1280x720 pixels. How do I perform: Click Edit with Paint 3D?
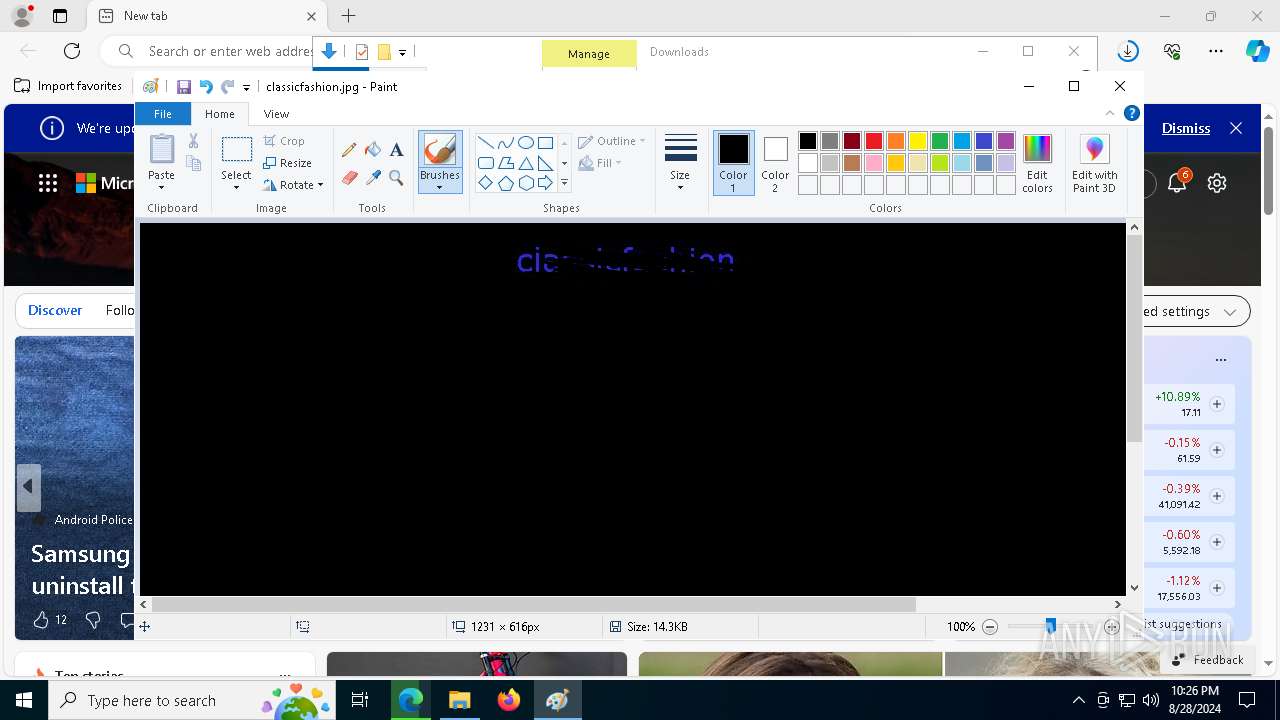coord(1094,163)
